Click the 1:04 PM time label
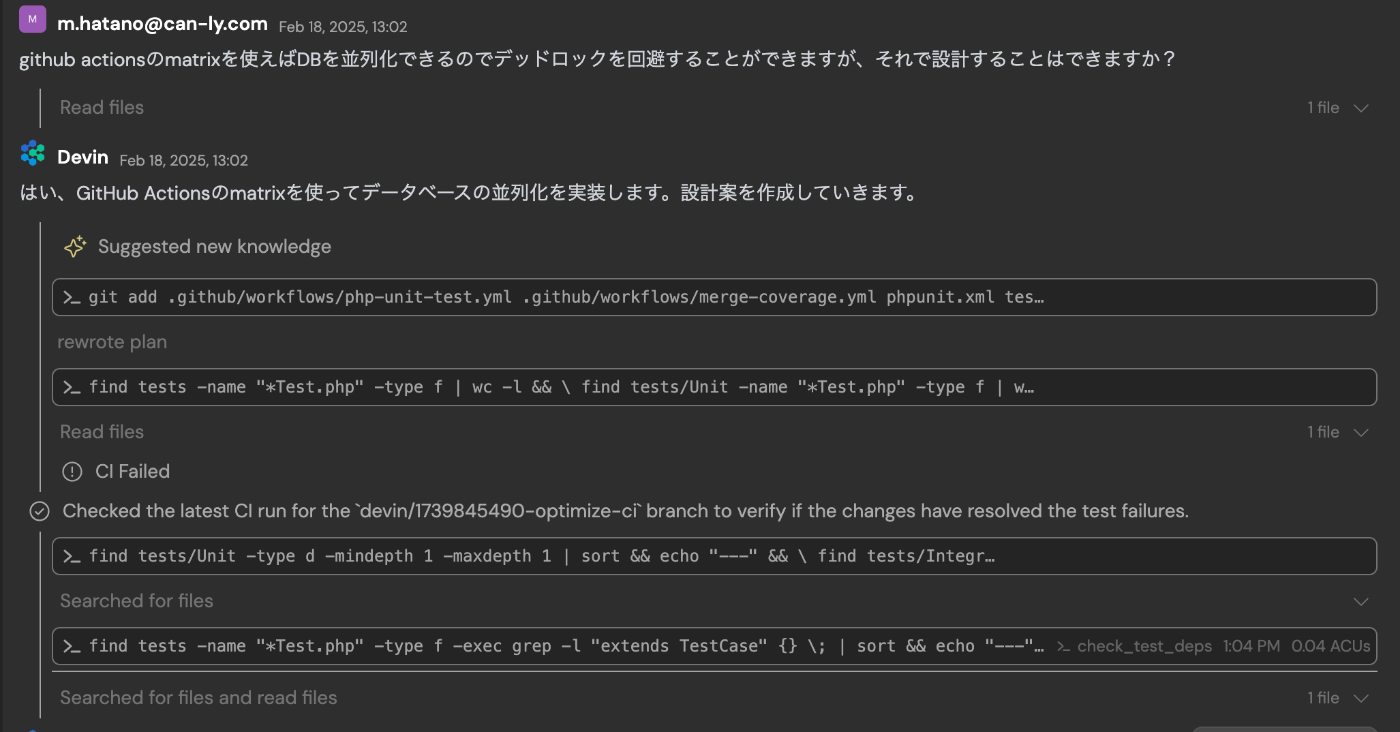The image size is (1400, 732). [x=1252, y=647]
